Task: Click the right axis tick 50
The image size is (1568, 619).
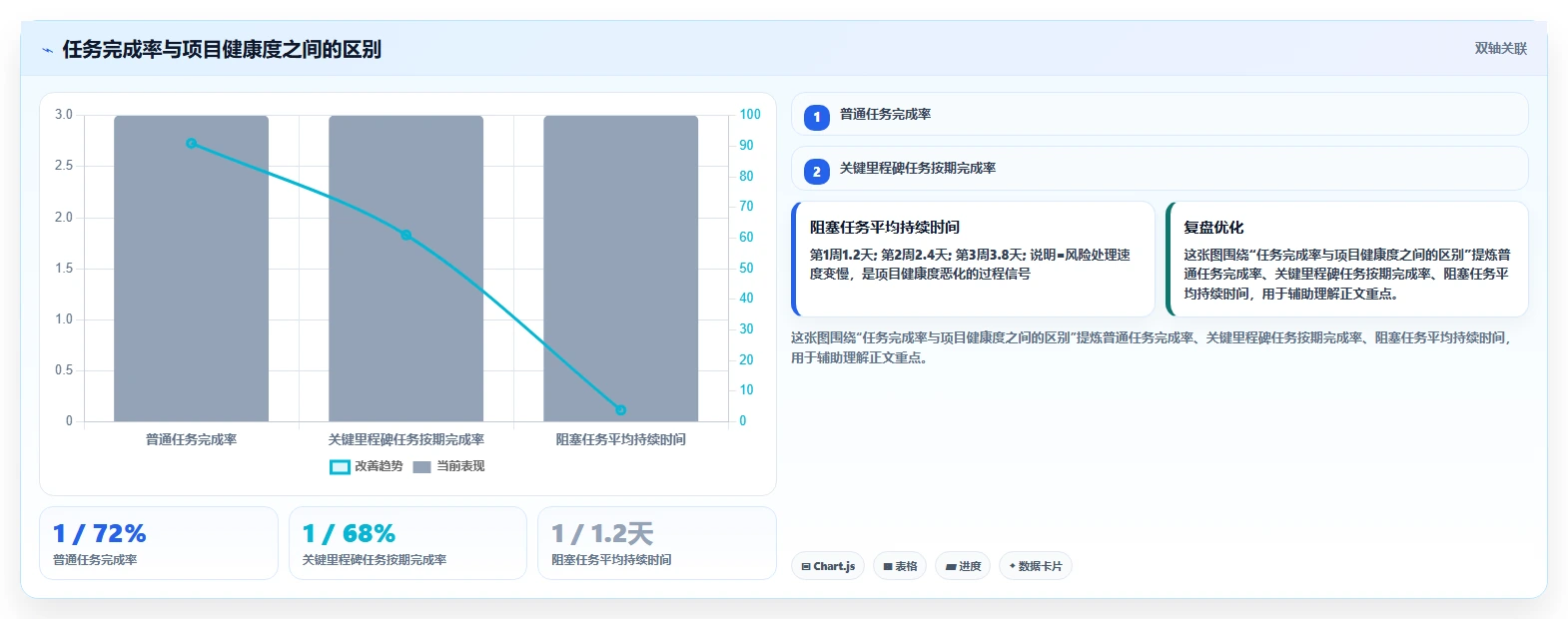Action: 746,269
